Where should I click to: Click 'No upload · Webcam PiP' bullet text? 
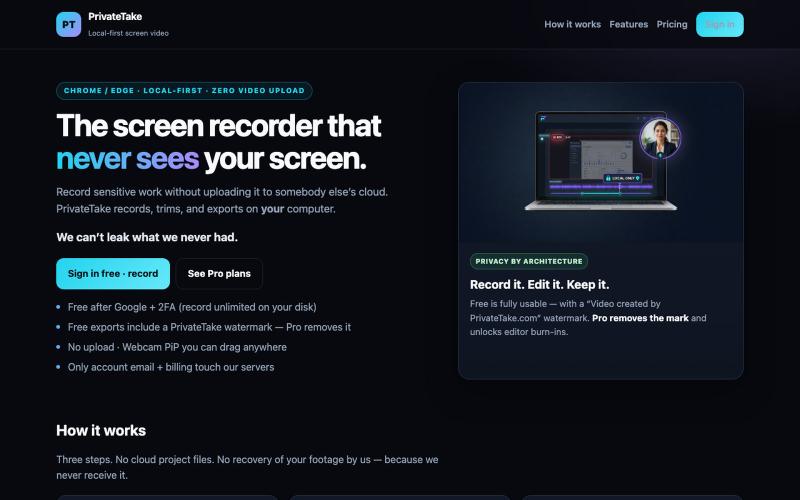coord(177,347)
